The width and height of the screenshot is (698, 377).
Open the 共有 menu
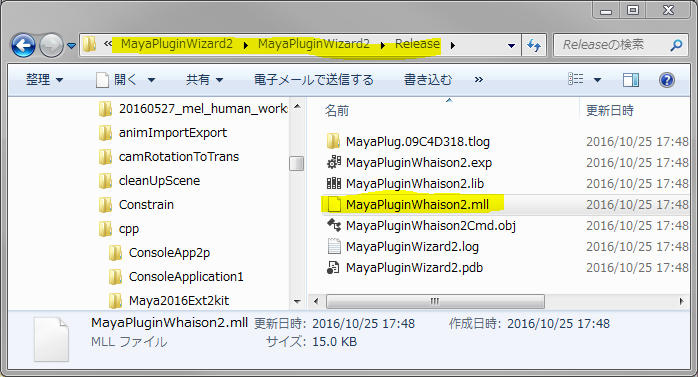[204, 80]
